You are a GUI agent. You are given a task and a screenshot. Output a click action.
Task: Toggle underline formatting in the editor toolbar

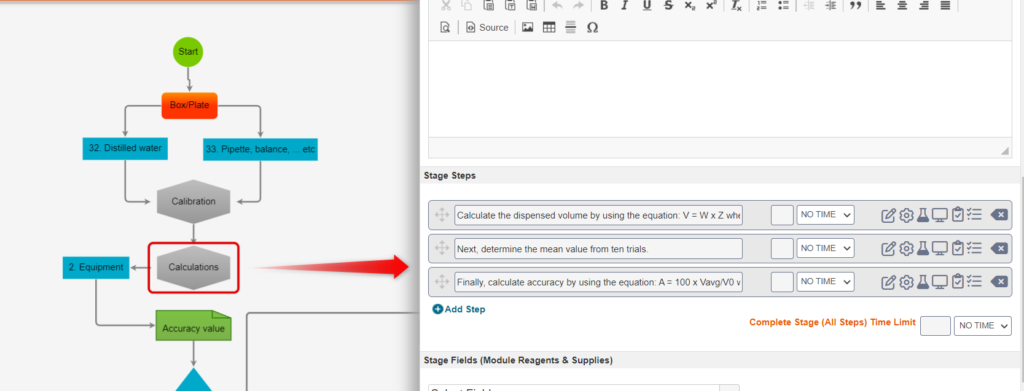(x=647, y=5)
